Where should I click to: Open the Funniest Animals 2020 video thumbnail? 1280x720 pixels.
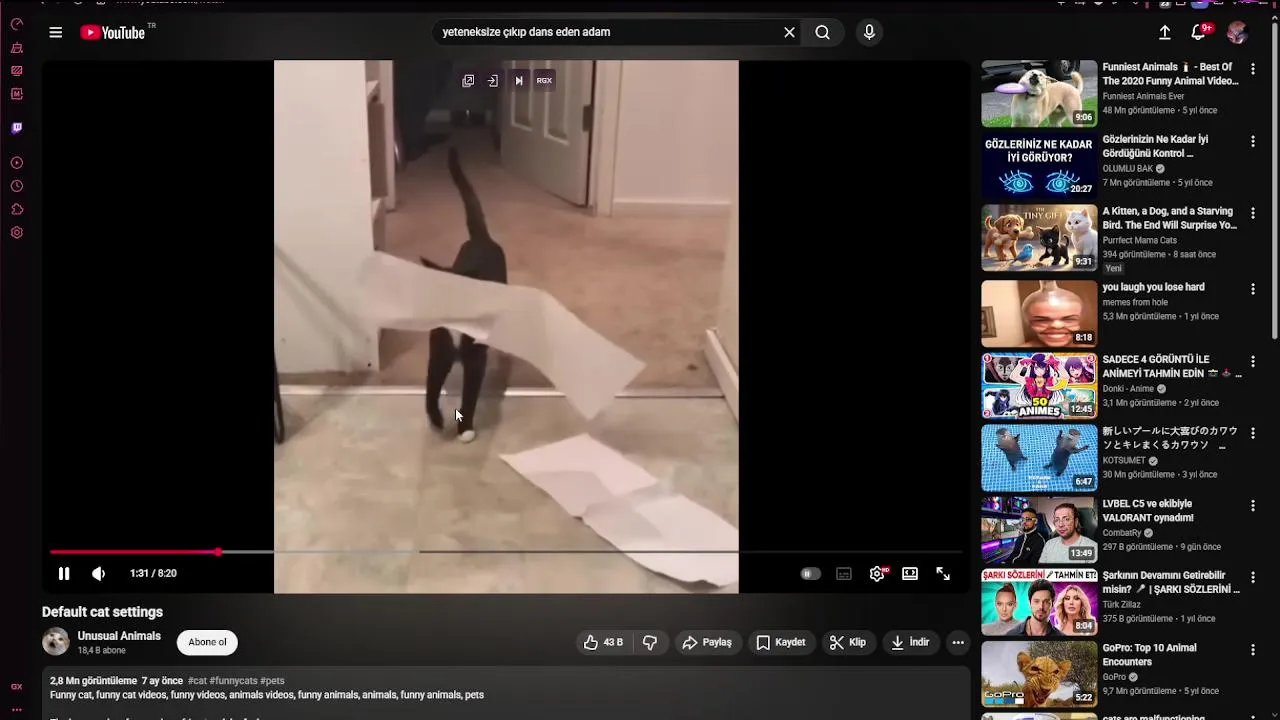1039,93
